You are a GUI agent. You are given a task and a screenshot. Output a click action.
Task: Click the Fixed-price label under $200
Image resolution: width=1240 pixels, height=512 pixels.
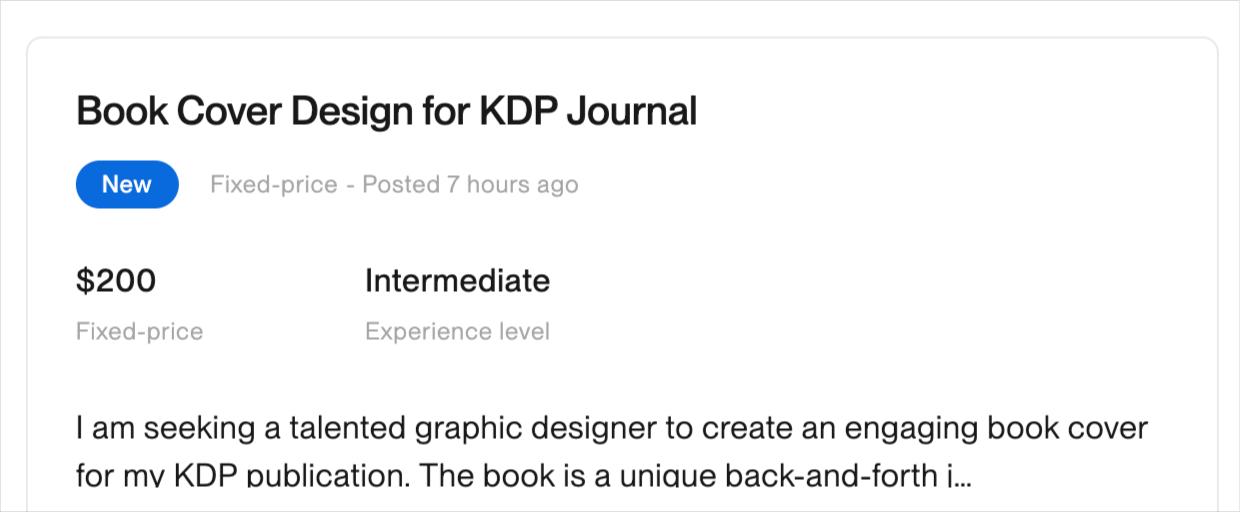point(139,332)
